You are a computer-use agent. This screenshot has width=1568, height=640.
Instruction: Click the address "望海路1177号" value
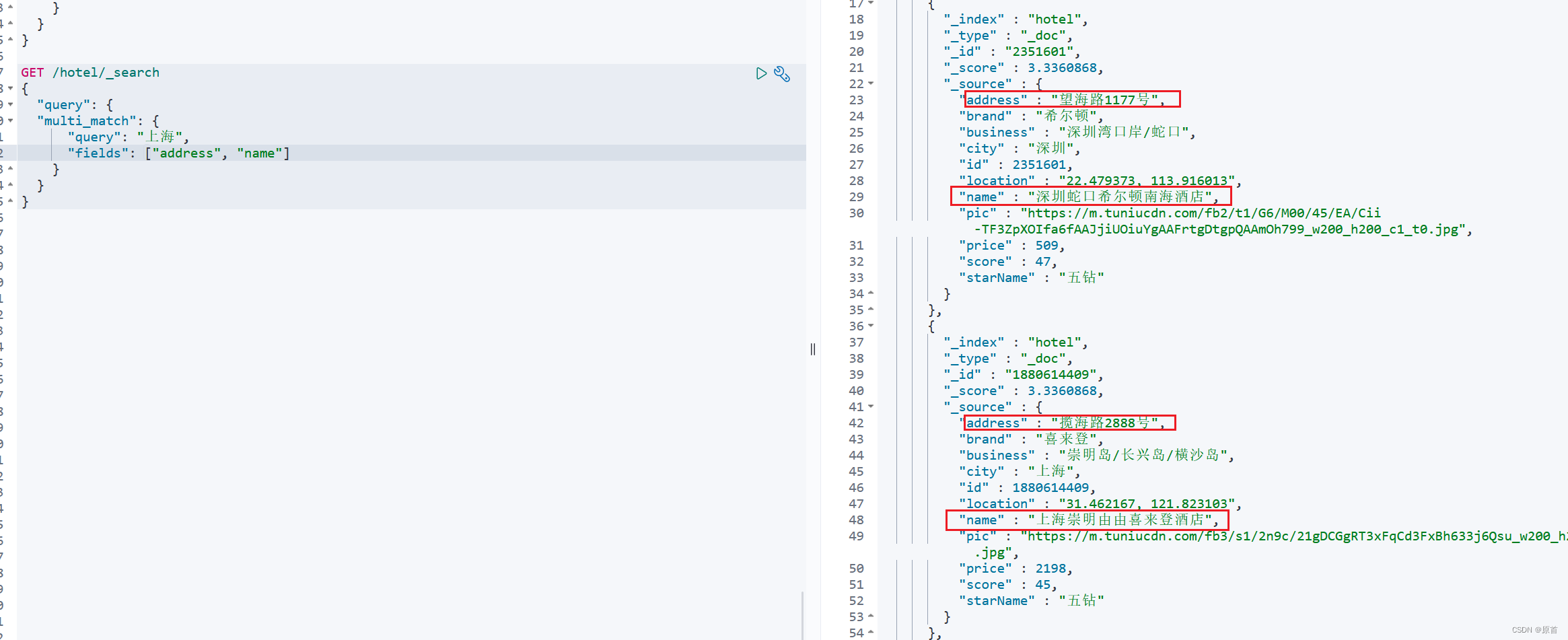point(1104,100)
